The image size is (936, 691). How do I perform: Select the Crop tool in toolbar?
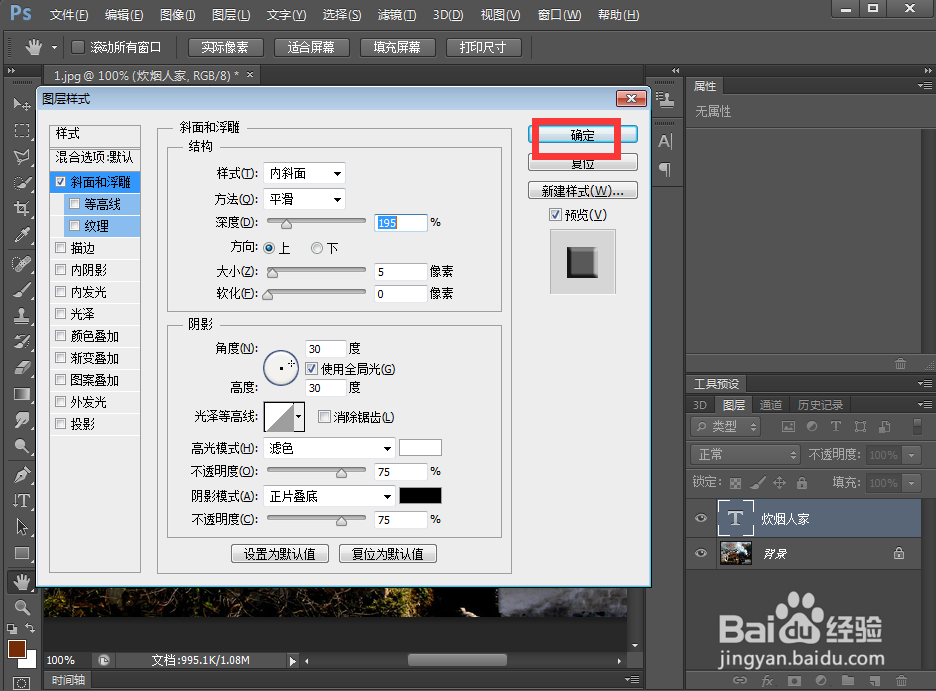pos(21,209)
